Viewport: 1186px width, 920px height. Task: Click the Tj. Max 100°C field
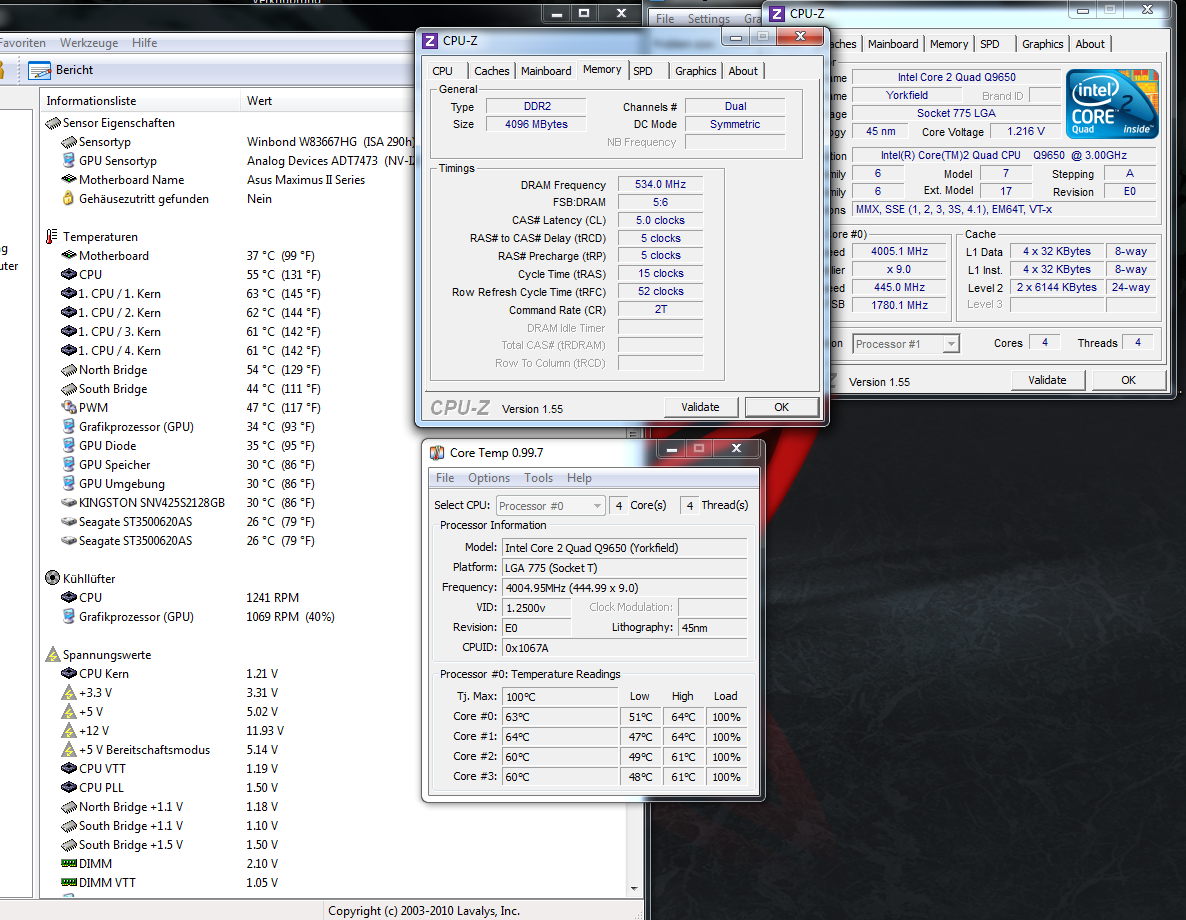coord(560,697)
